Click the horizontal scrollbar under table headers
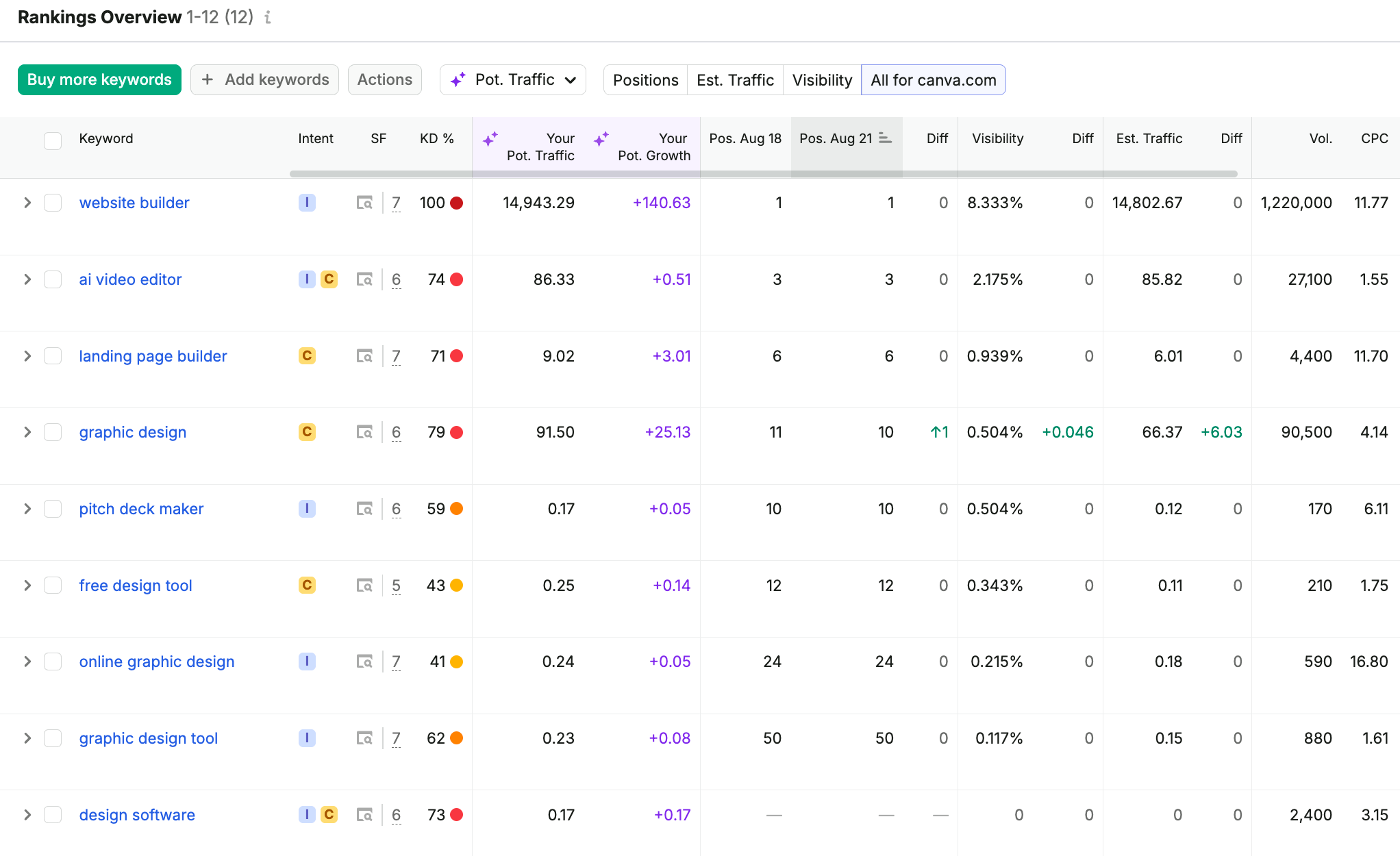 tap(763, 174)
